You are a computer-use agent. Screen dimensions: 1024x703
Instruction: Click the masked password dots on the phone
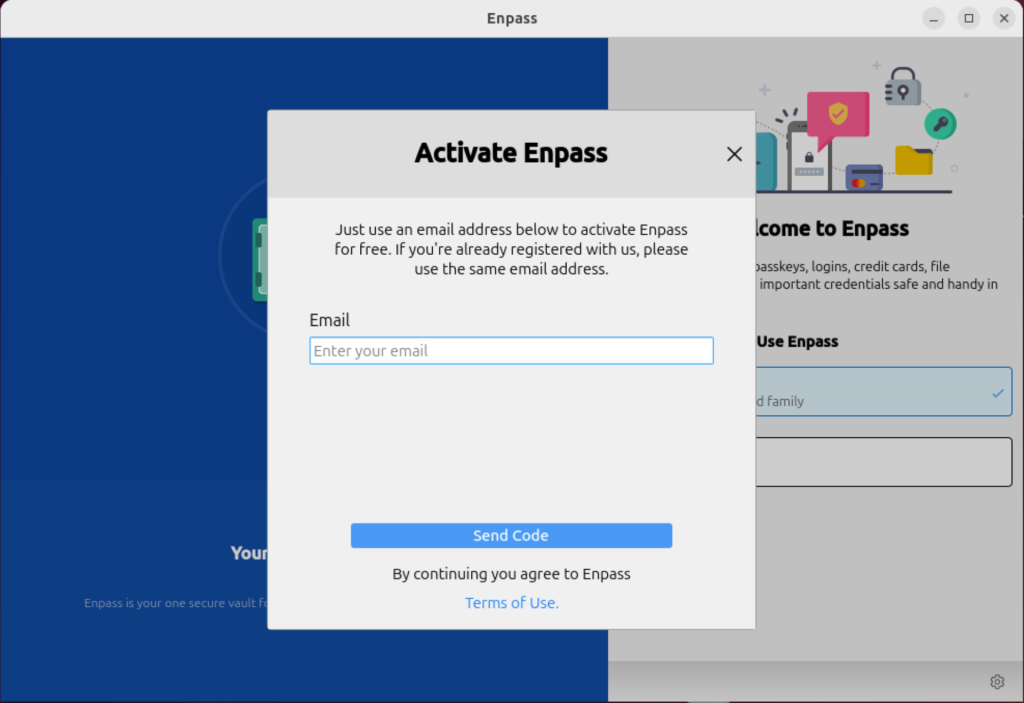point(809,172)
